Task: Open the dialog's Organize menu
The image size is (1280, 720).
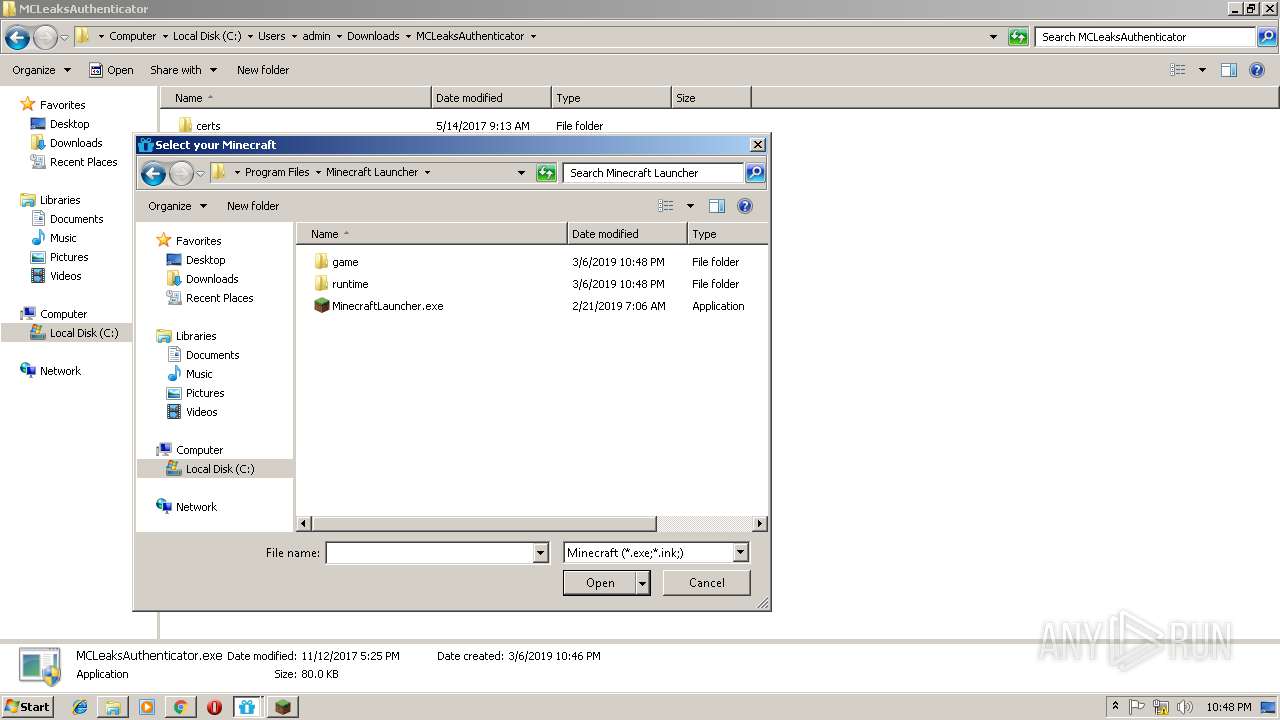Action: (x=178, y=206)
